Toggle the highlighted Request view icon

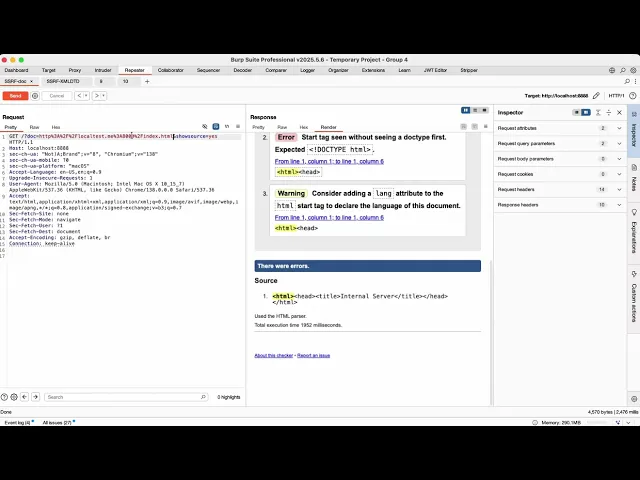click(x=216, y=127)
